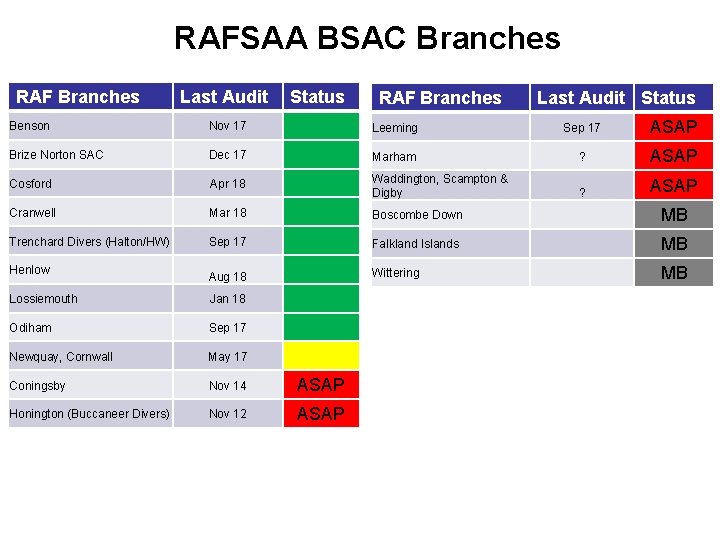Screen dimensions: 720x540
Task: Click the red ASAP status for Leeming
Action: [674, 127]
